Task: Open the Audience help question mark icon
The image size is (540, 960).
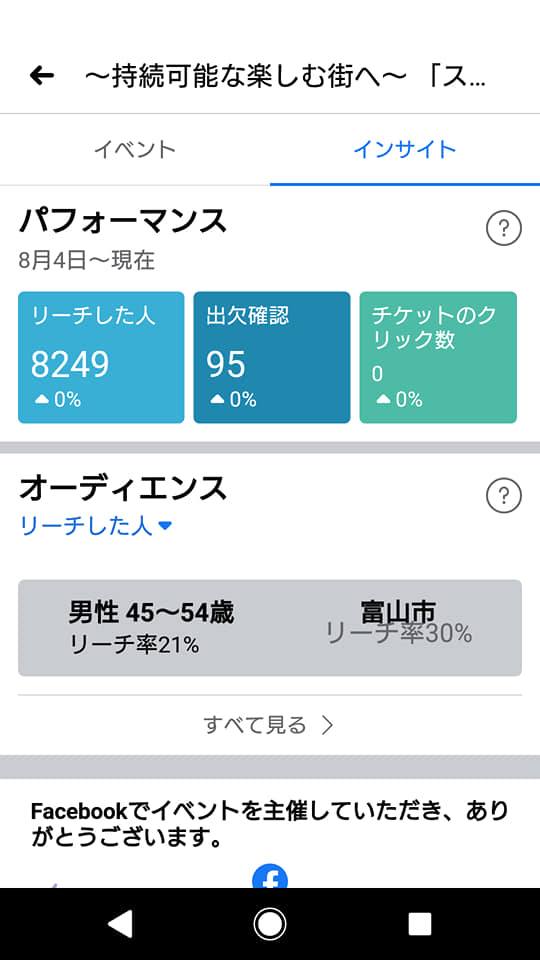Action: [503, 495]
